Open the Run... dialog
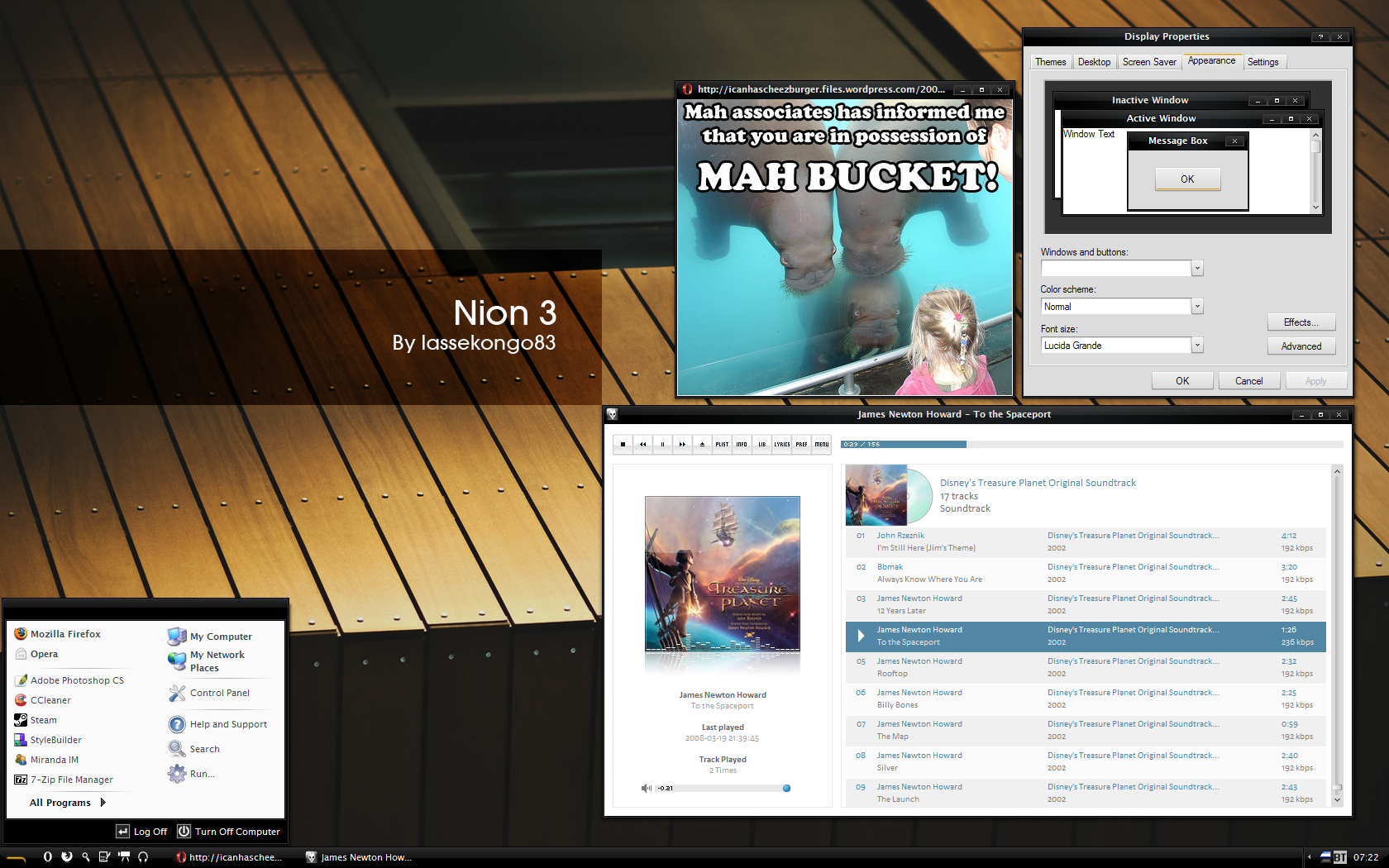This screenshot has height=868, width=1389. click(192, 774)
